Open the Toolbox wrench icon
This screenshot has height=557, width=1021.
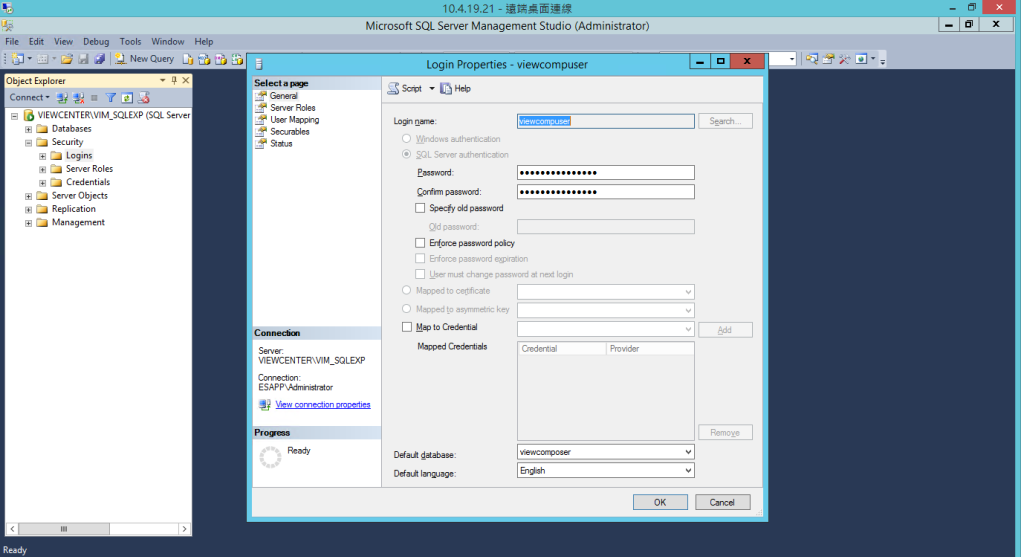click(x=845, y=59)
